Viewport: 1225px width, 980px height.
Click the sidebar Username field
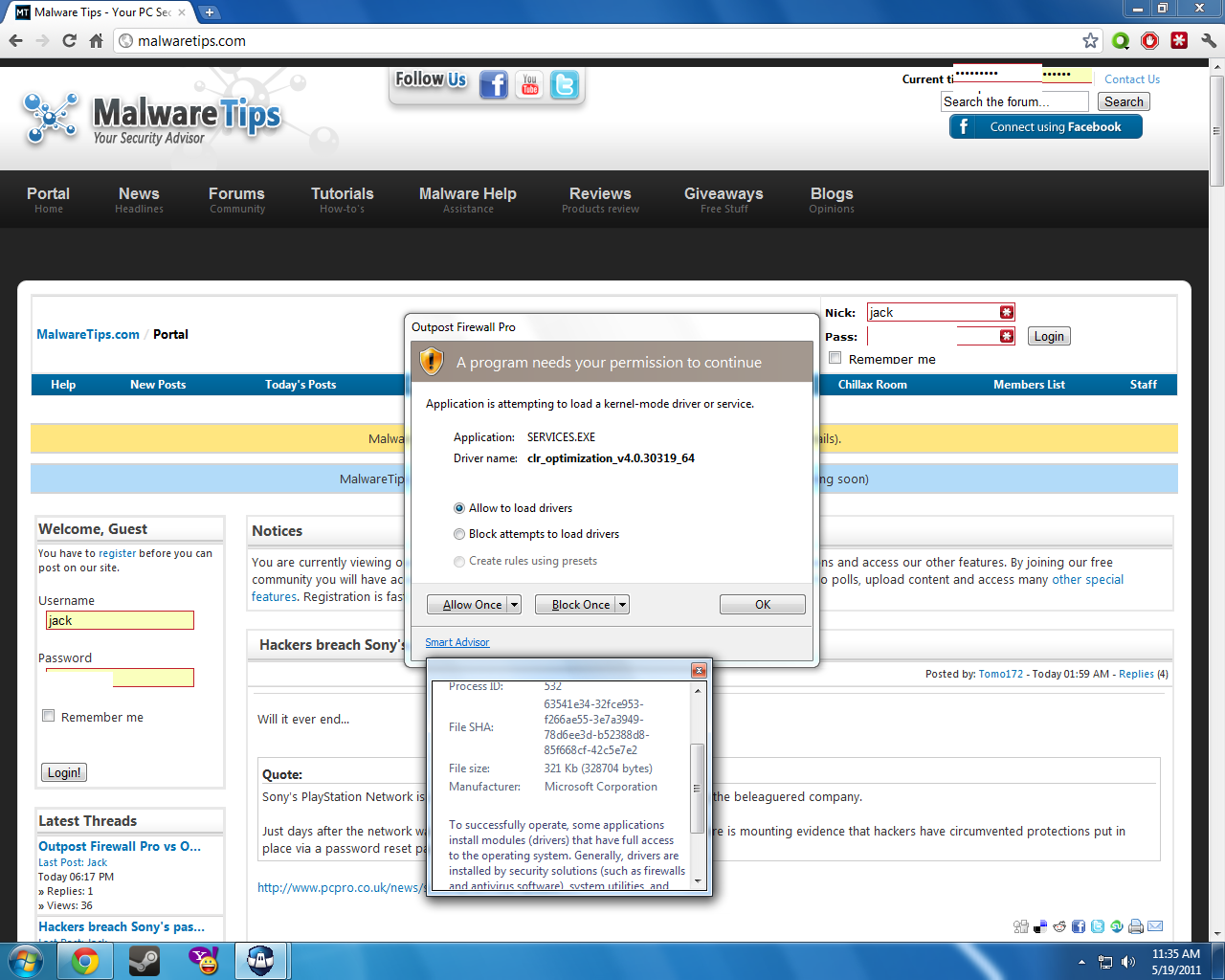tap(120, 620)
